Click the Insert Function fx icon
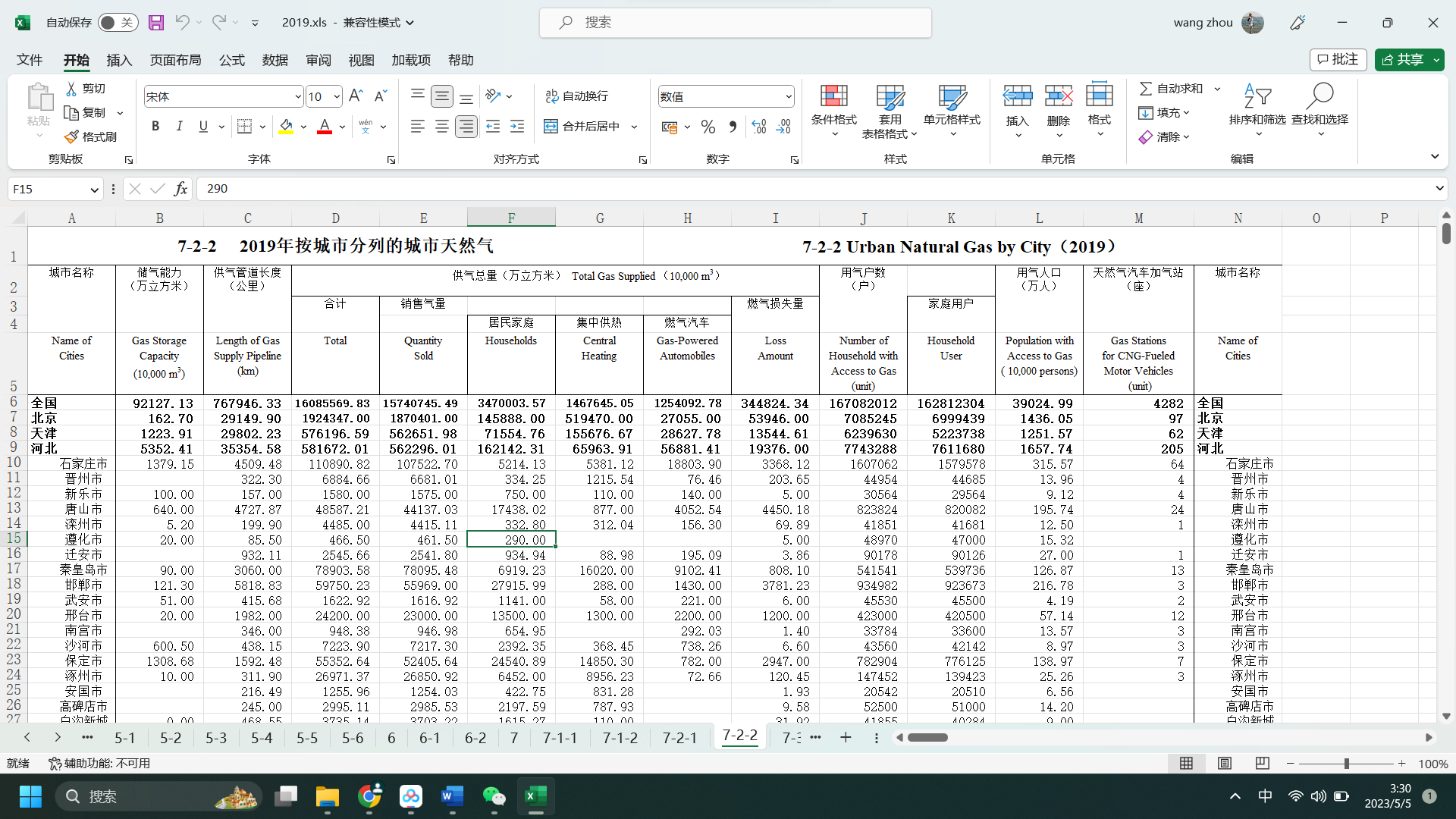This screenshot has height=819, width=1456. coord(180,189)
